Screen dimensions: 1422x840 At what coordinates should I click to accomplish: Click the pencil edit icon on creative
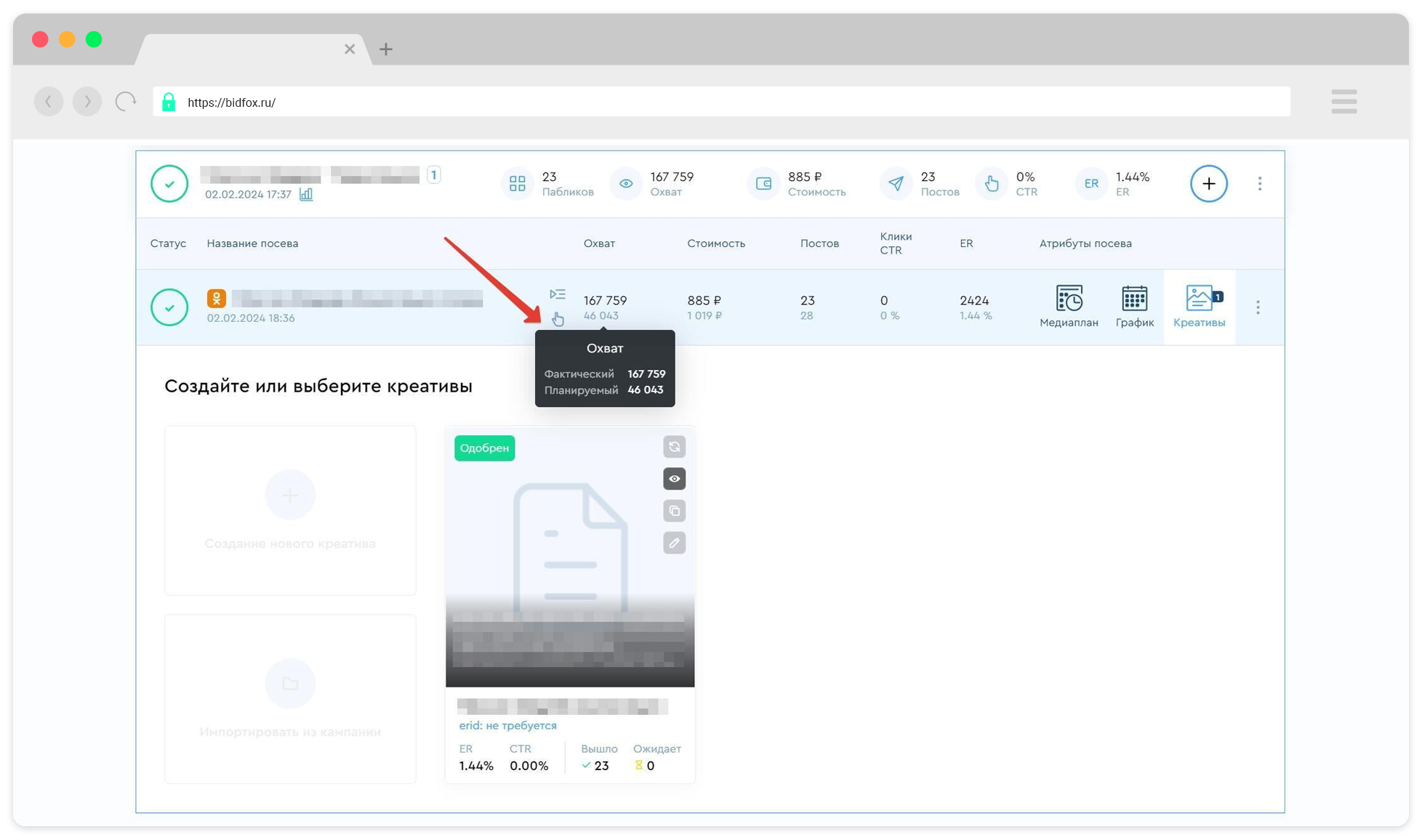coord(674,543)
